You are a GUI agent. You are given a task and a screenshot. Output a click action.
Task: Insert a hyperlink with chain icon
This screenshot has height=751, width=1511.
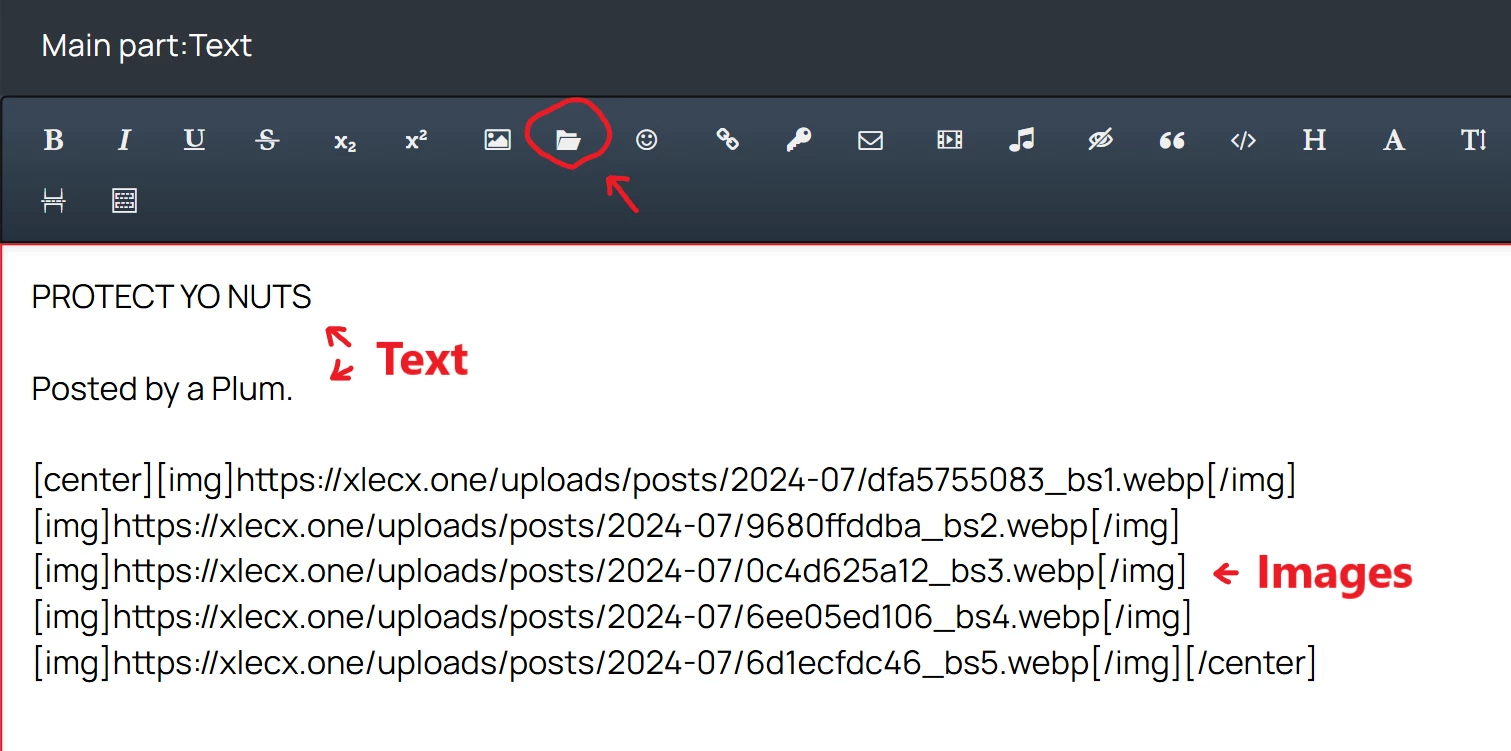pos(727,140)
